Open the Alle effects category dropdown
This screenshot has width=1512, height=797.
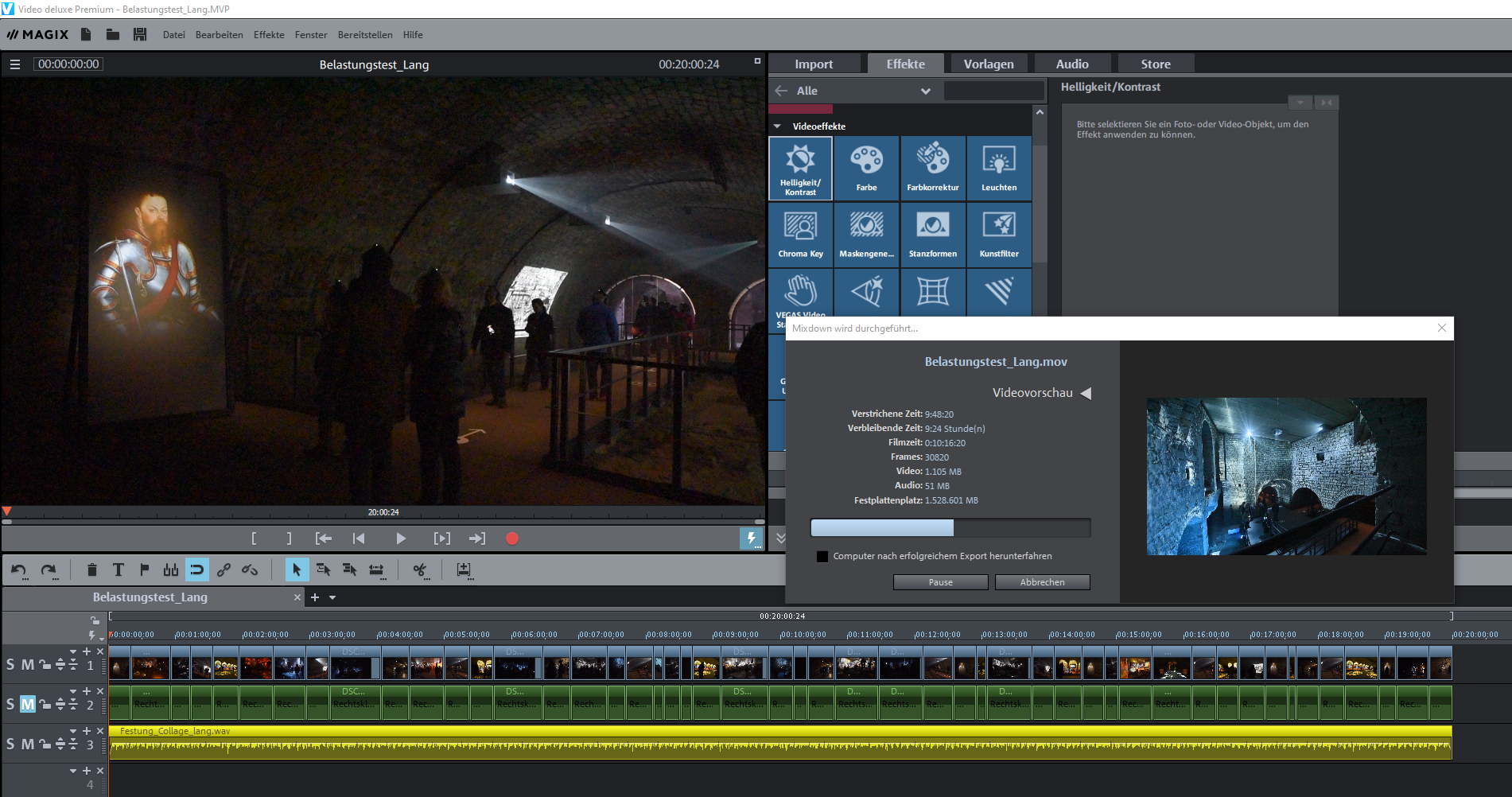(925, 91)
